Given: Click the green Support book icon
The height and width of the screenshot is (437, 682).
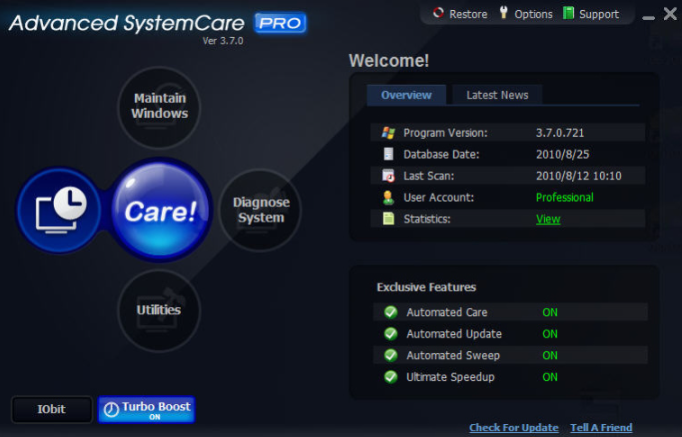Looking at the screenshot, I should [x=568, y=13].
